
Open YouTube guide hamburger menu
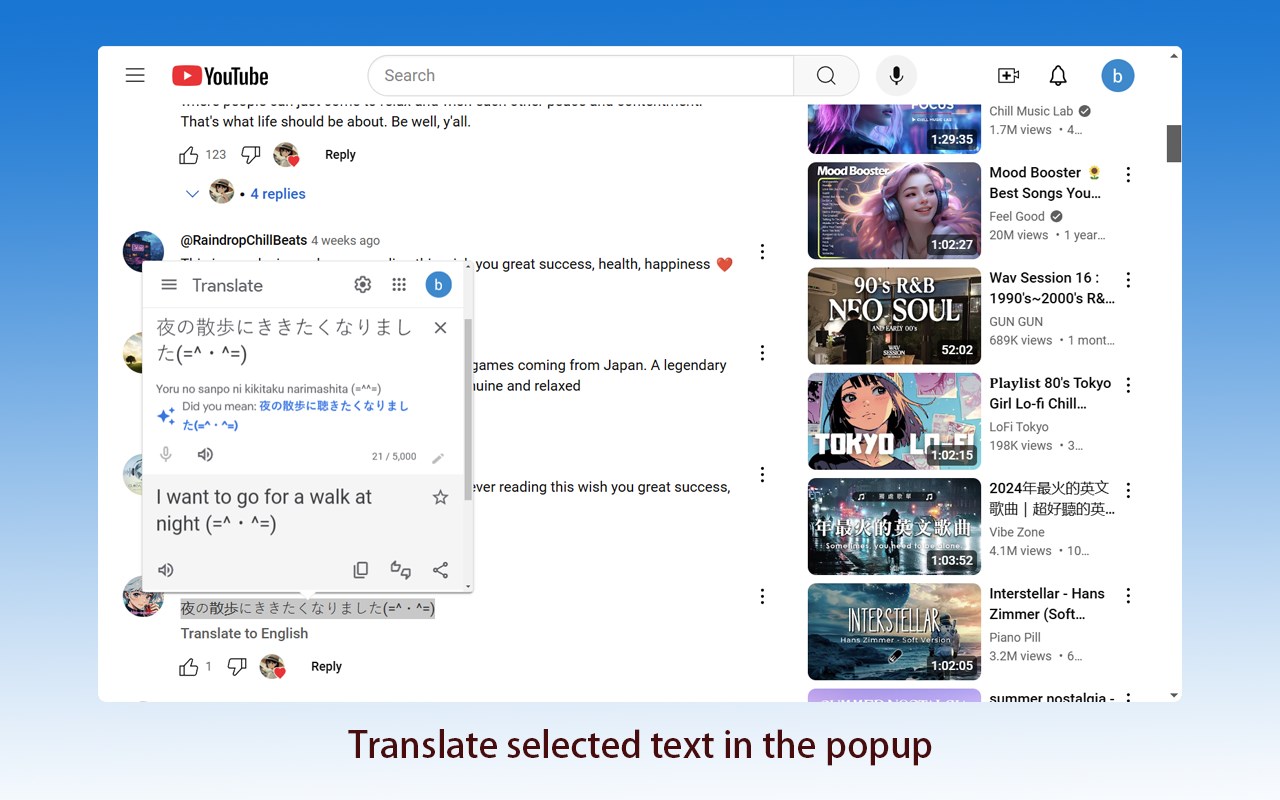coord(135,76)
